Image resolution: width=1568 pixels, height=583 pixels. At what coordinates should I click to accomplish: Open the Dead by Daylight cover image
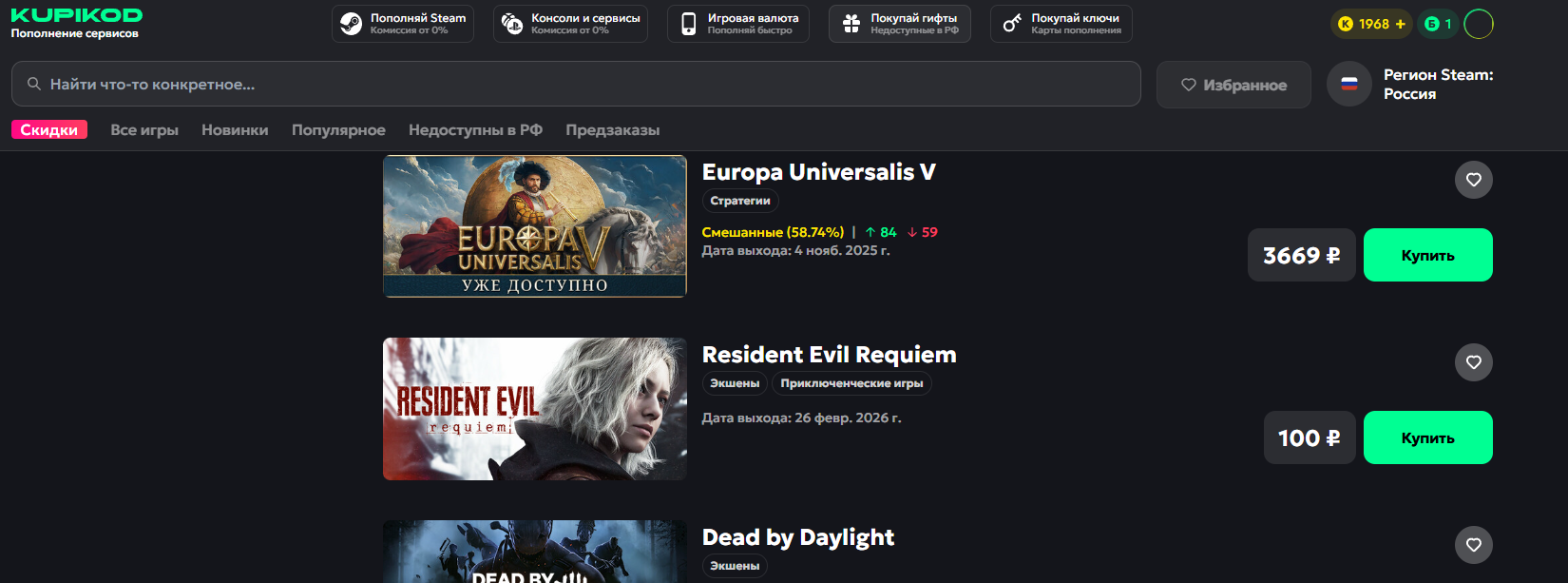click(535, 552)
